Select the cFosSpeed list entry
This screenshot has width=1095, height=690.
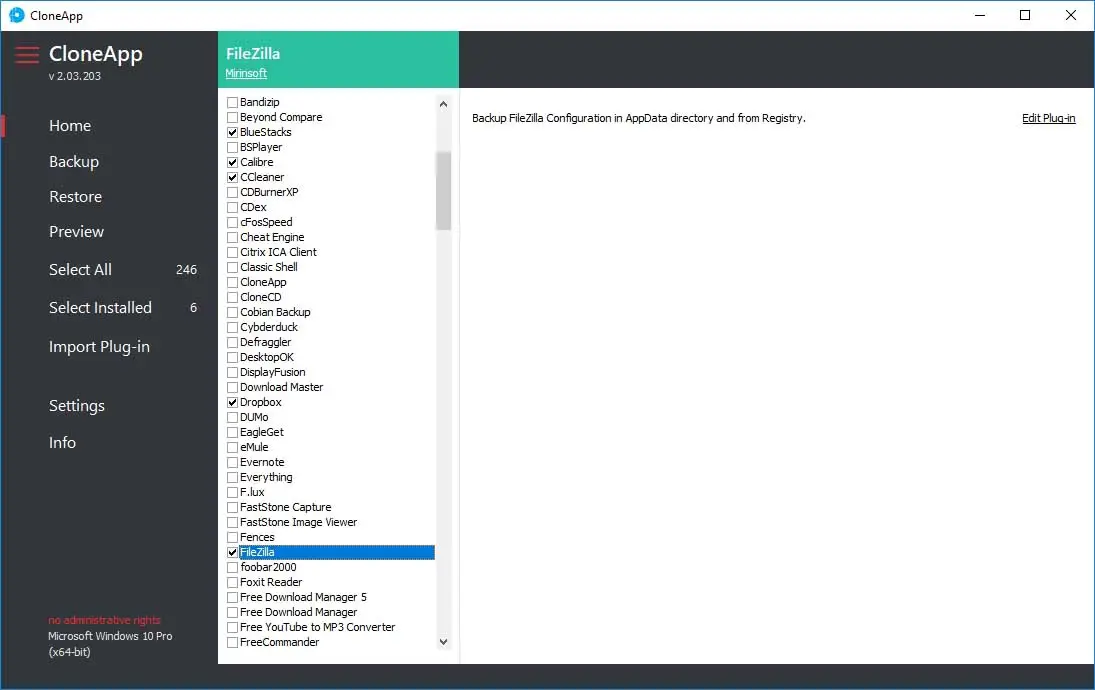coord(266,222)
